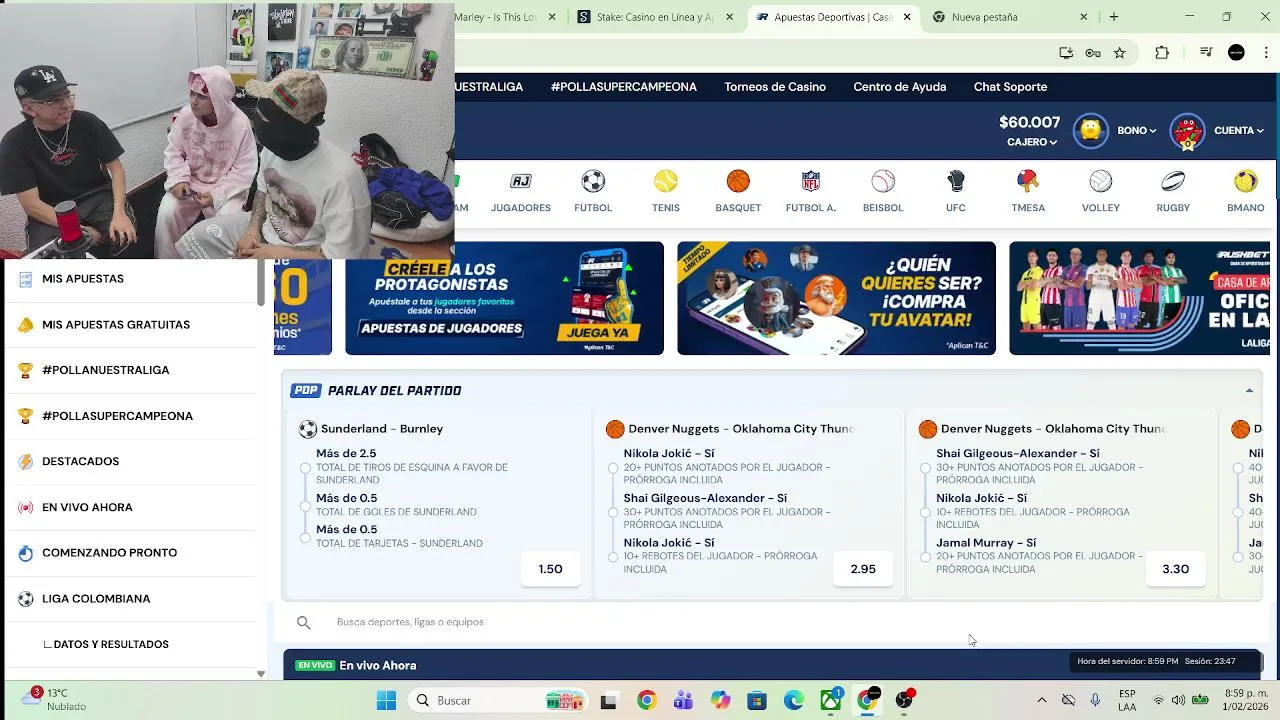Select the BMANO handball icon
This screenshot has width=1280, height=720.
click(1246, 181)
